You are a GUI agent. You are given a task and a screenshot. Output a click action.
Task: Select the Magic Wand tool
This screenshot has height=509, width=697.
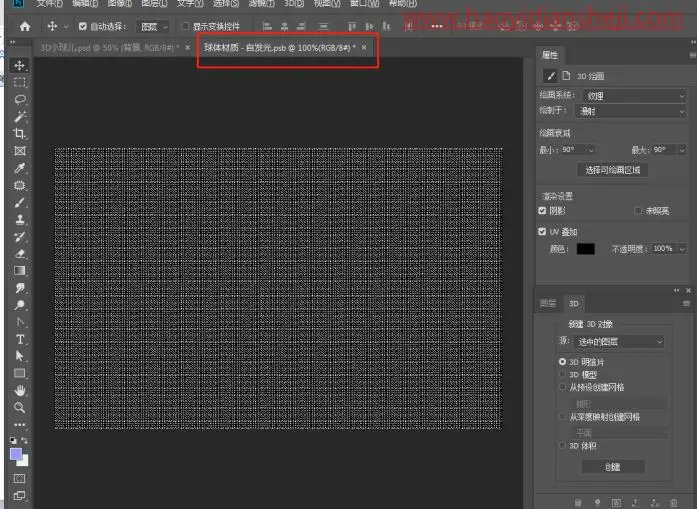click(x=20, y=116)
